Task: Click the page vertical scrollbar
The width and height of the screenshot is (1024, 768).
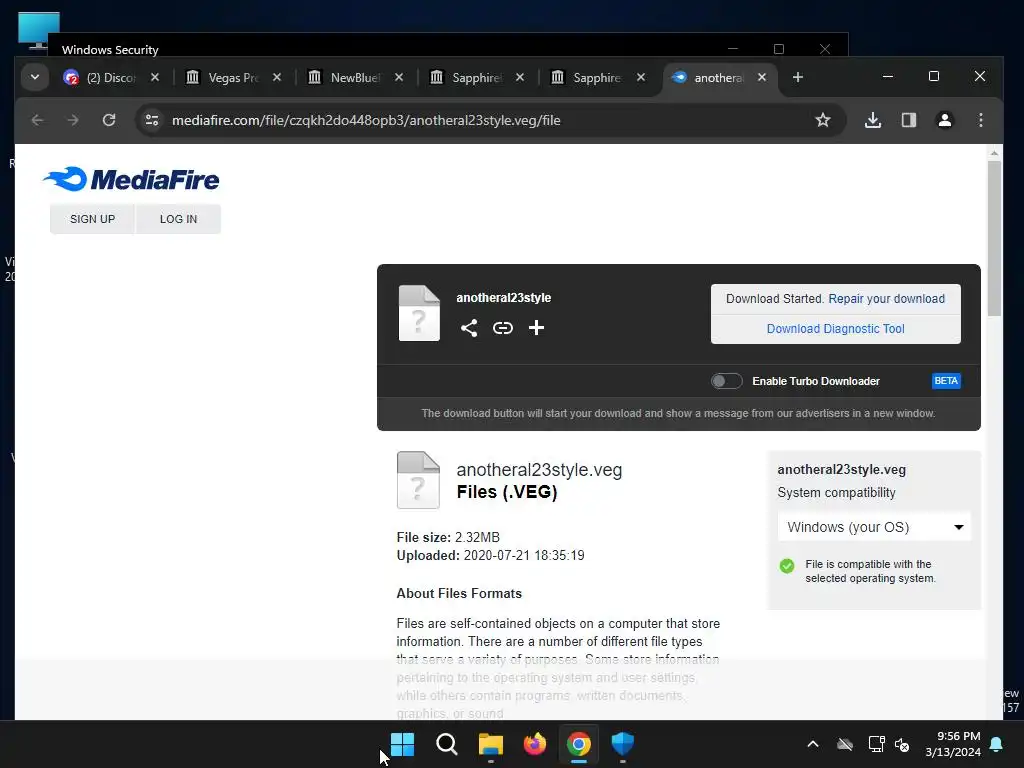Action: pos(994,238)
